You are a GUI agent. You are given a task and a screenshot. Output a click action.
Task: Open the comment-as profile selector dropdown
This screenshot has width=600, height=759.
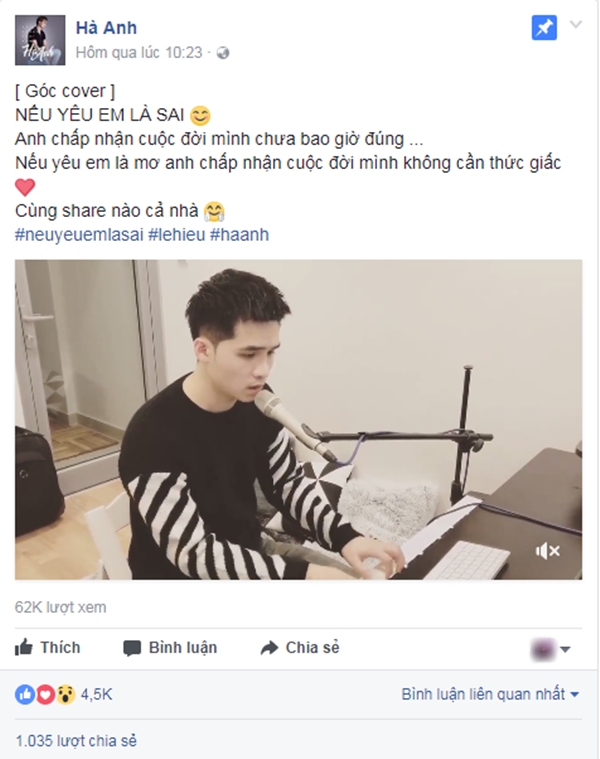(x=551, y=649)
